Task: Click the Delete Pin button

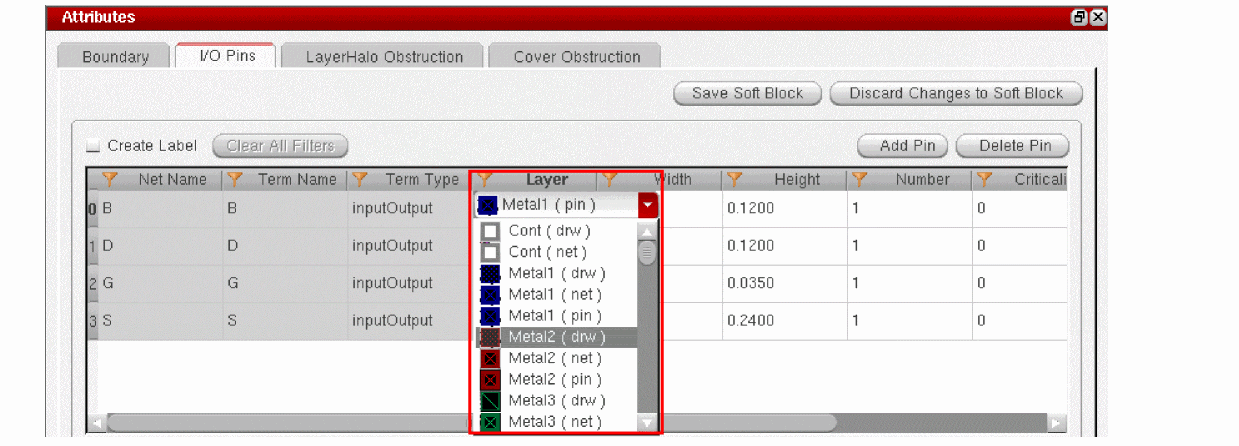Action: point(1014,146)
